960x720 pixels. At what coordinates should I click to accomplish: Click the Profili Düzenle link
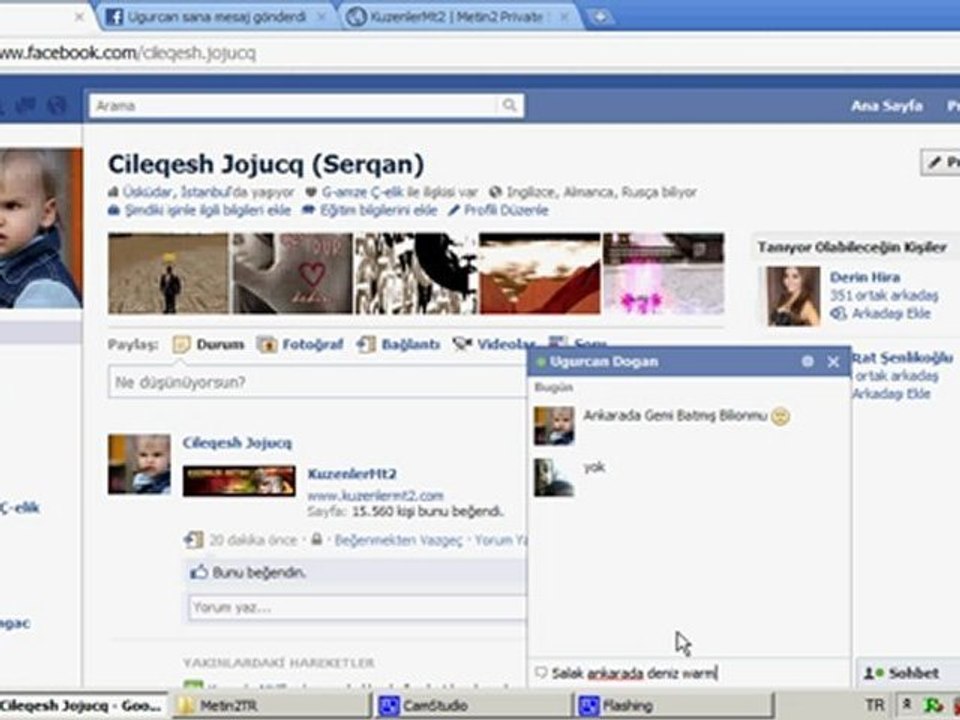[x=506, y=210]
